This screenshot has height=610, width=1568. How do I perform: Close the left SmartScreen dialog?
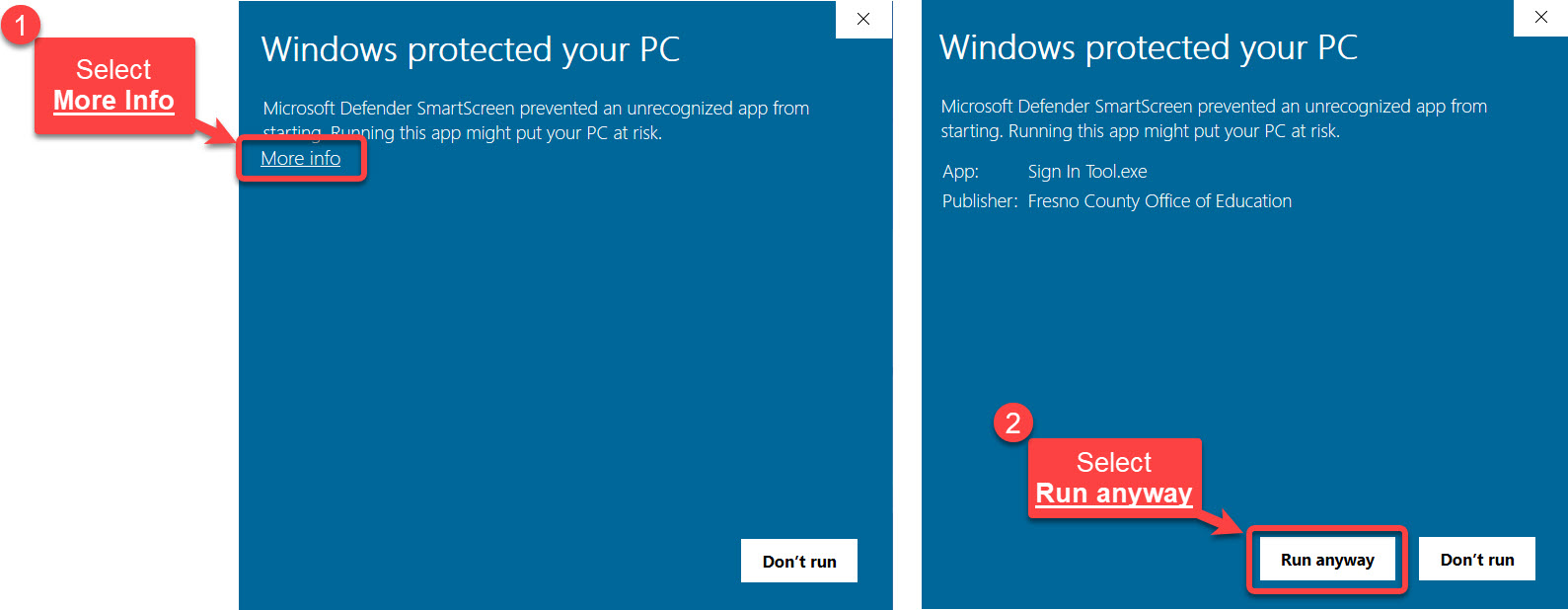tap(863, 19)
